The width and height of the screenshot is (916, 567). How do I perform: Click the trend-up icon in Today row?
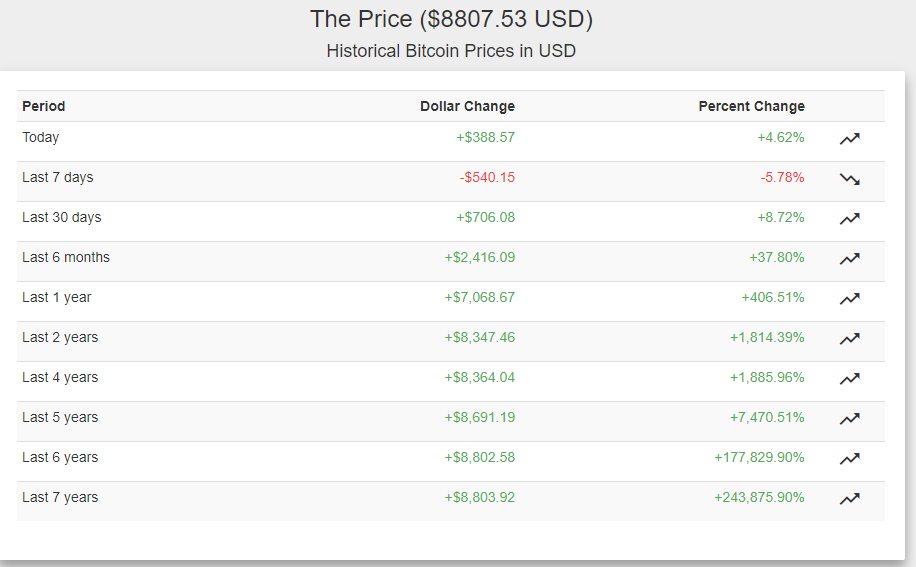[849, 139]
